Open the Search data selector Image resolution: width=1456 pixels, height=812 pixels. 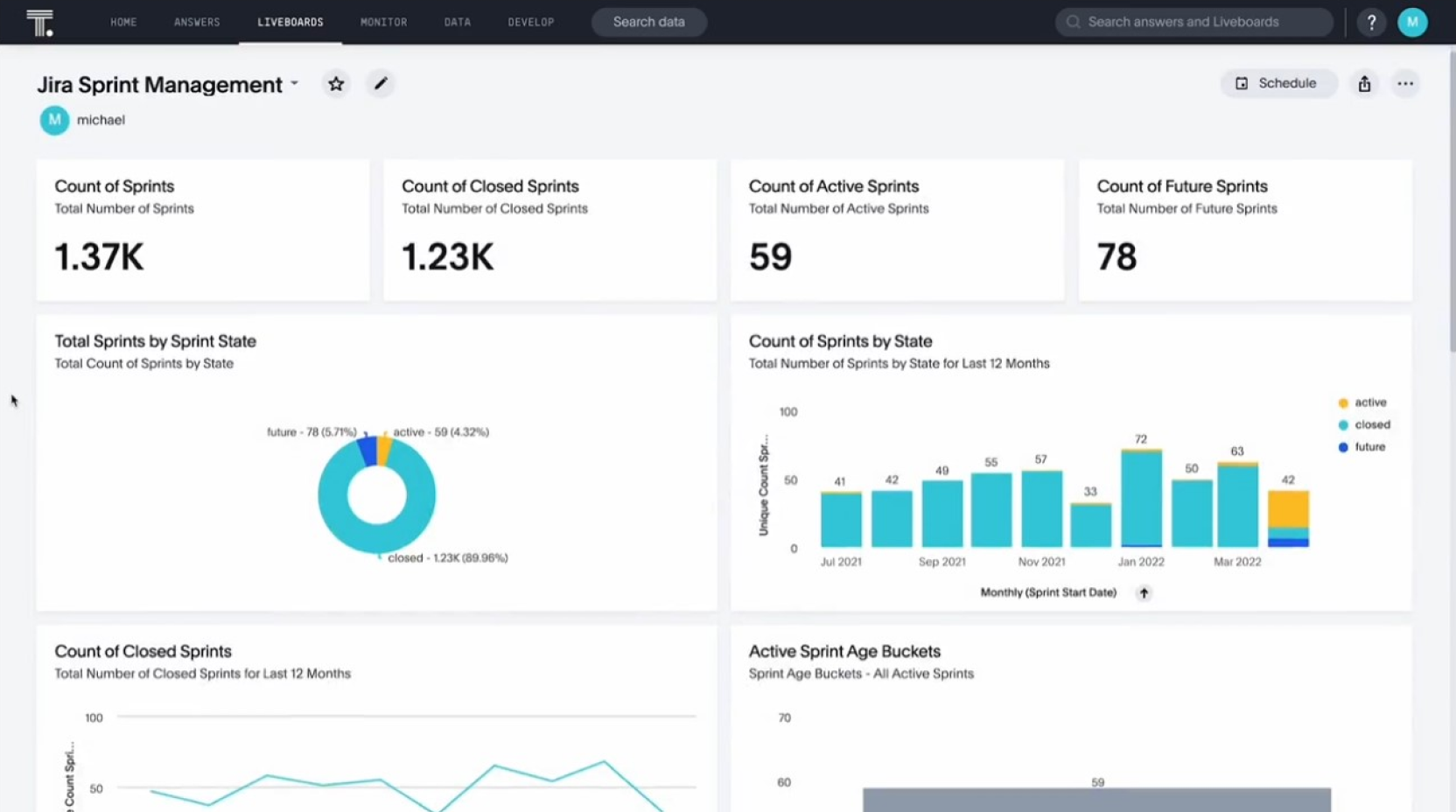pos(648,22)
